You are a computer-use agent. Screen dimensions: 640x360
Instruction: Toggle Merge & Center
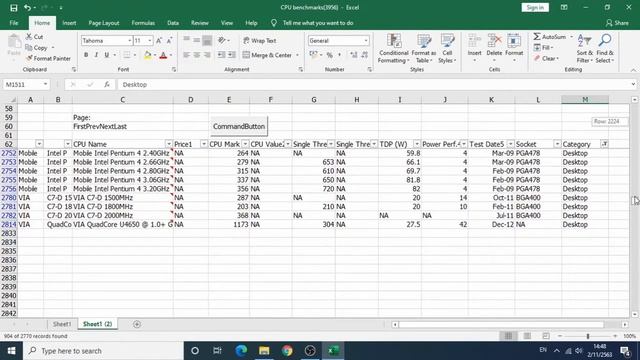pos(268,55)
